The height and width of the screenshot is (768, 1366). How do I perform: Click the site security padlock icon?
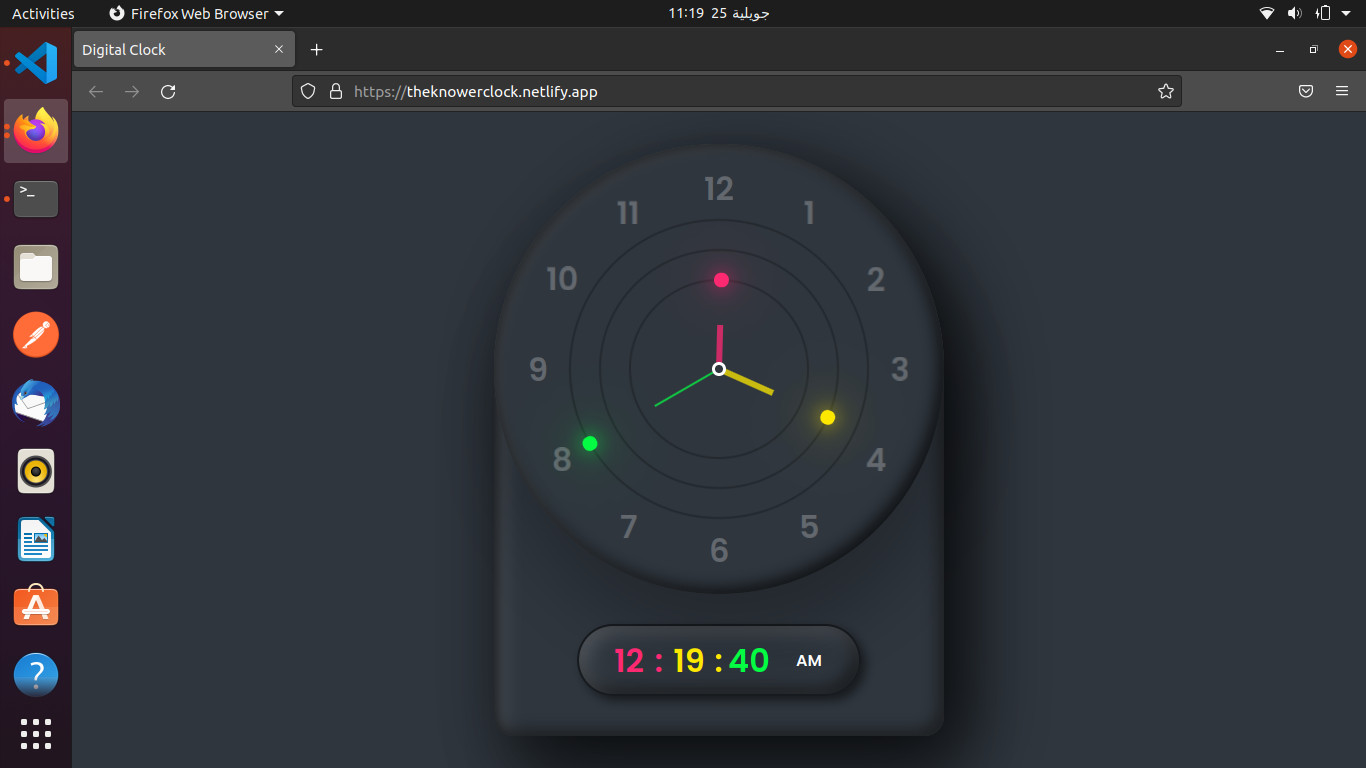pyautogui.click(x=335, y=92)
